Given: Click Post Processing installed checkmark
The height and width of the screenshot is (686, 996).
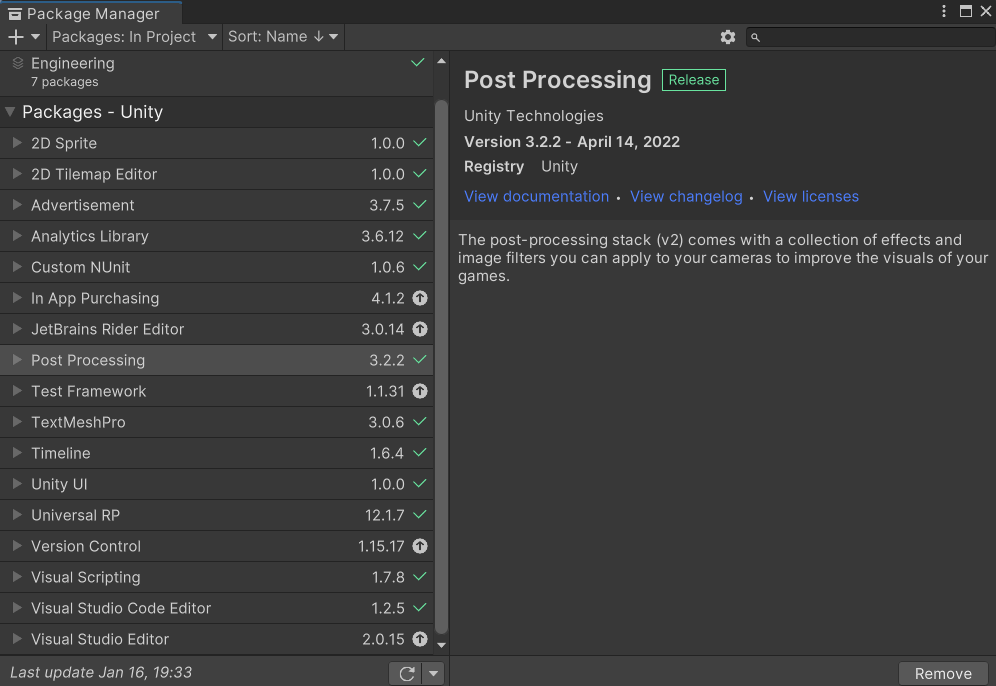Looking at the screenshot, I should [x=420, y=360].
